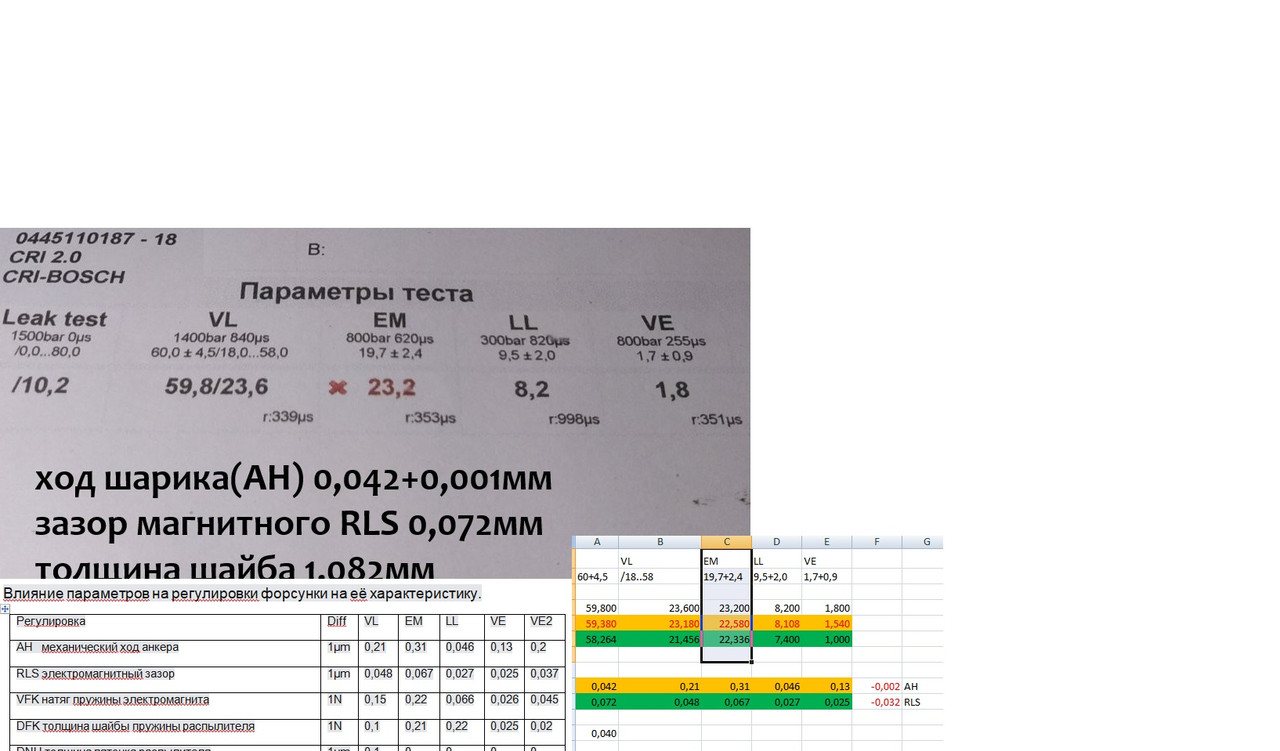Image resolution: width=1280 pixels, height=751 pixels.
Task: Click the 'CRI-BOSCH' text on report
Action: [x=65, y=277]
